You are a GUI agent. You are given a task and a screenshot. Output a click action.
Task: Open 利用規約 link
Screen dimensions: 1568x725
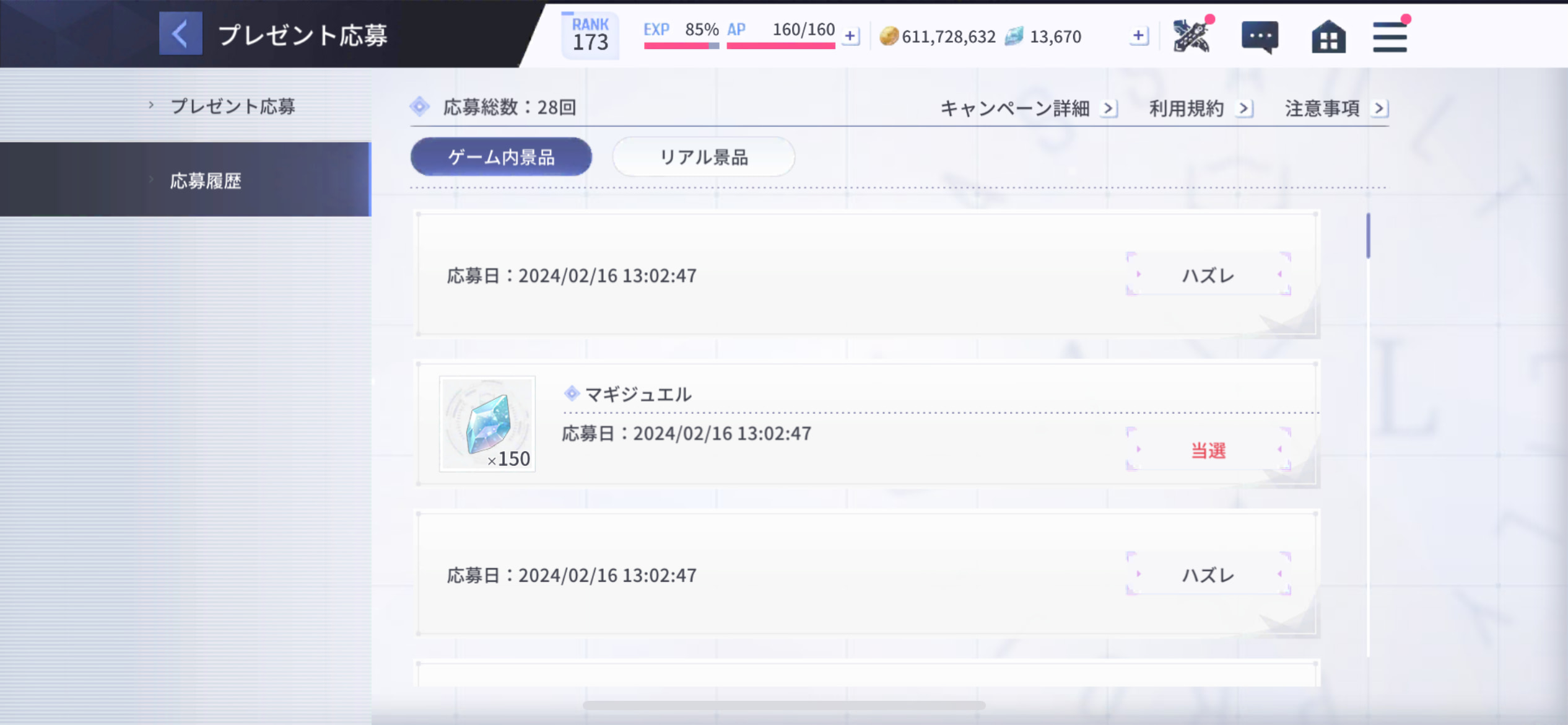[1200, 107]
